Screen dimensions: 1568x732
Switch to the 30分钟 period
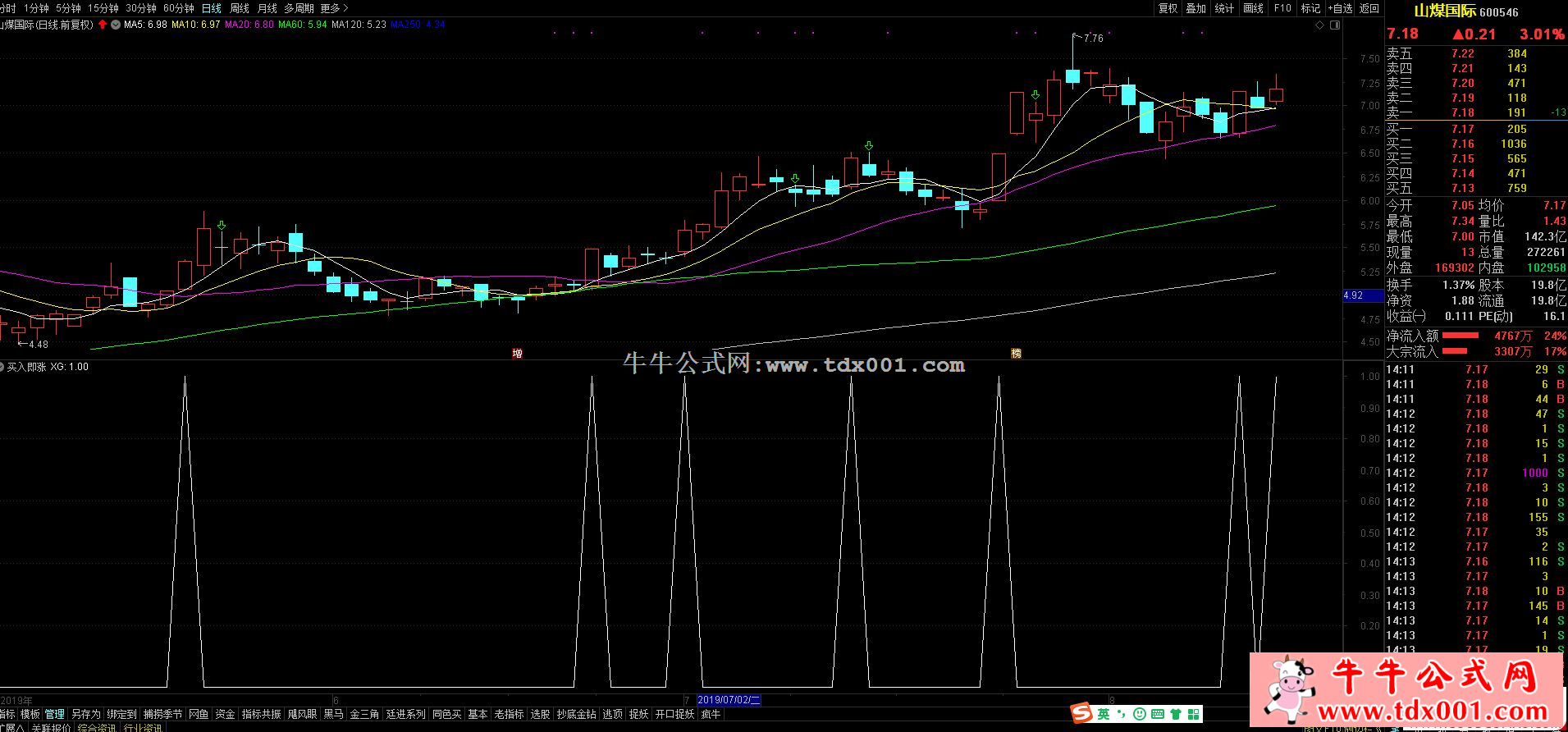click(x=141, y=8)
